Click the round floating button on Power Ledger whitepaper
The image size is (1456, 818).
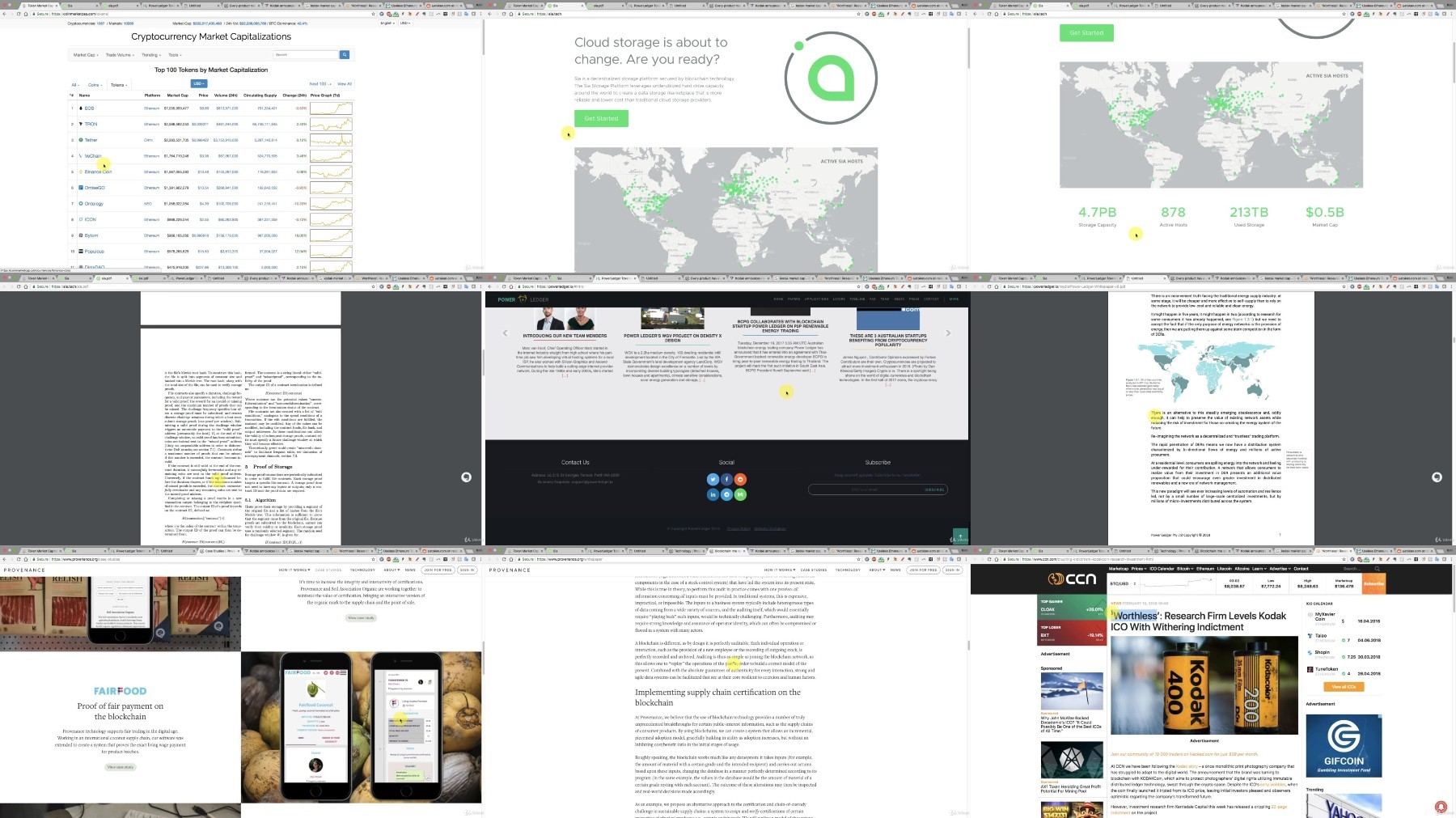[1437, 477]
